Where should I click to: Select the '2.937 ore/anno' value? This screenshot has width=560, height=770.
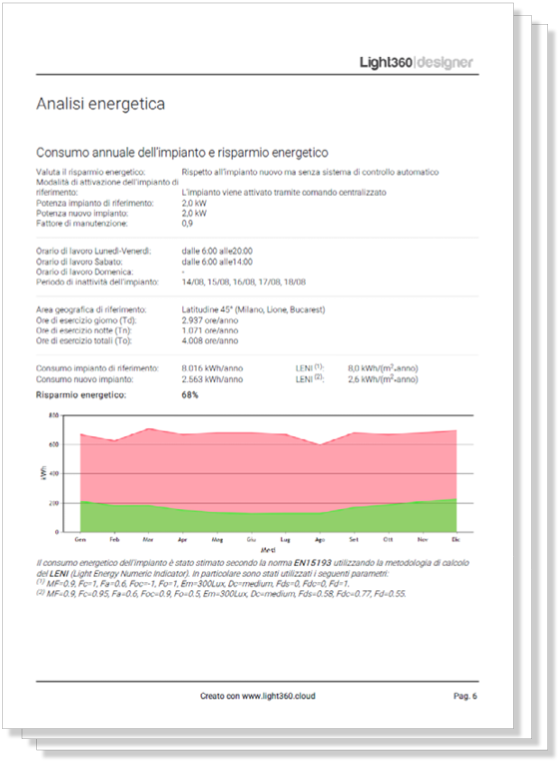point(210,321)
